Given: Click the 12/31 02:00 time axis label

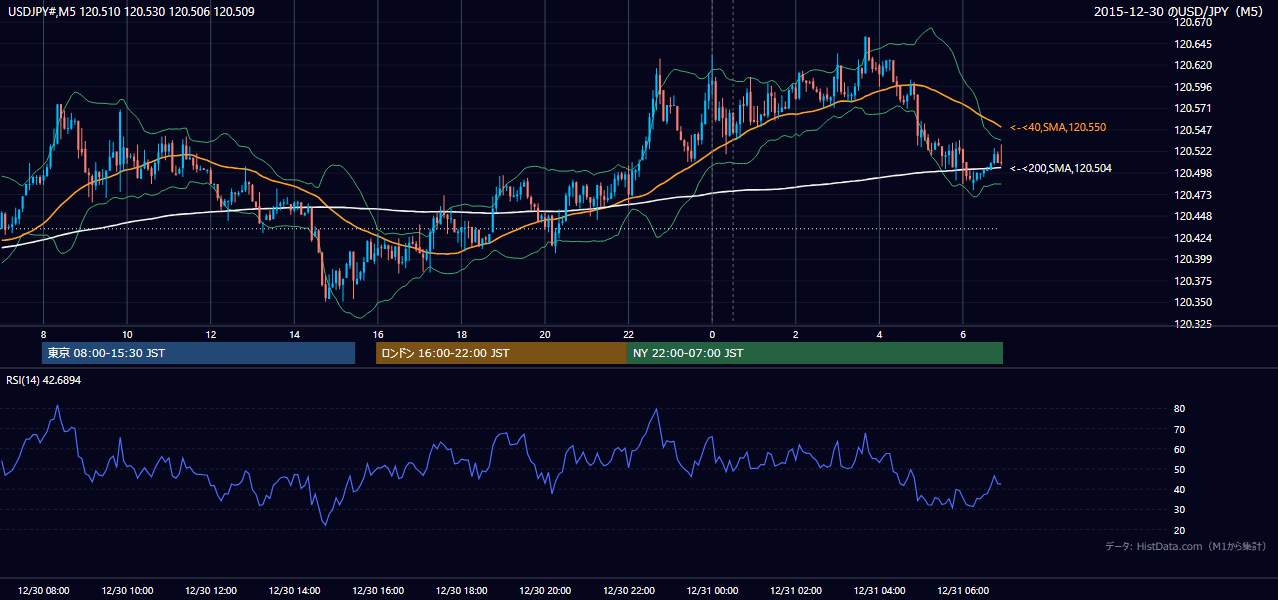Looking at the screenshot, I should point(795,591).
